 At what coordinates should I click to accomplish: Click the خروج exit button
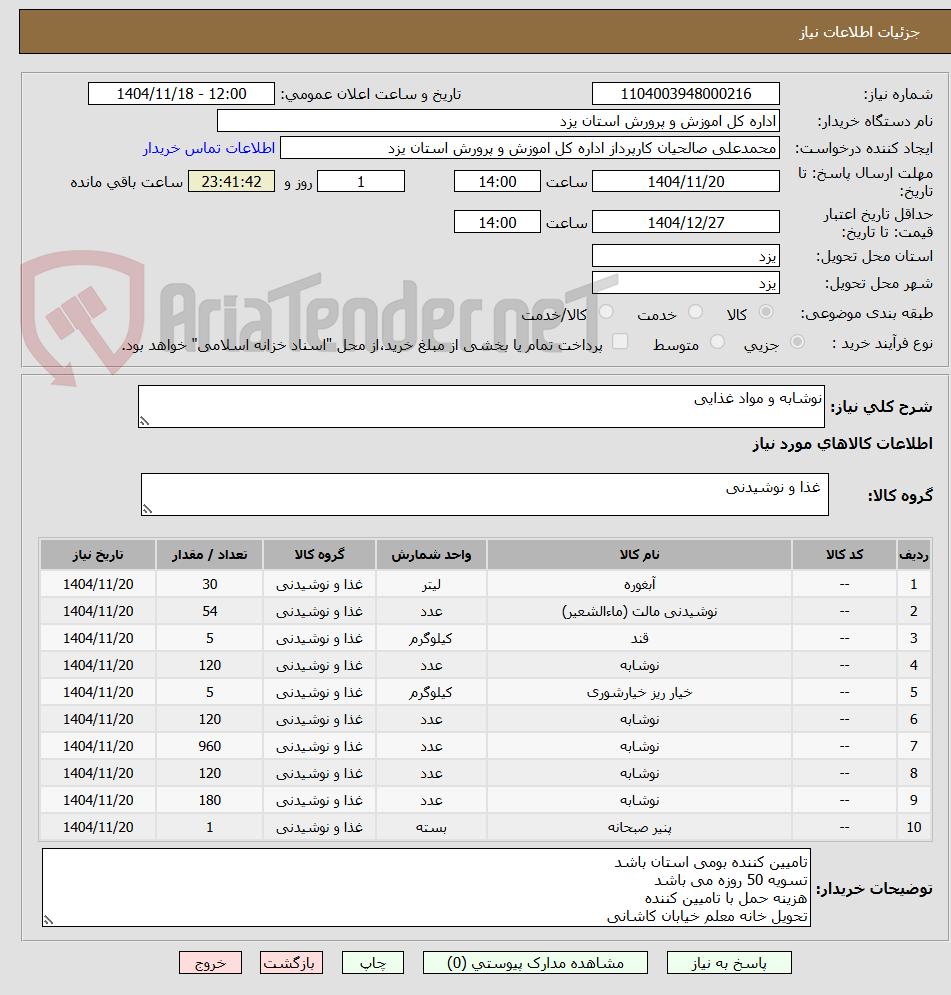point(210,963)
